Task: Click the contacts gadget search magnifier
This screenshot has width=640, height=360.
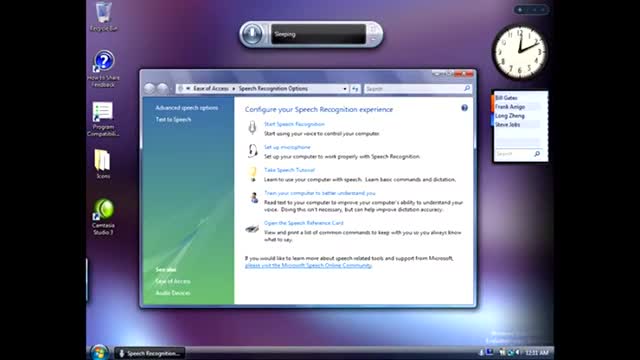Action: pos(537,154)
